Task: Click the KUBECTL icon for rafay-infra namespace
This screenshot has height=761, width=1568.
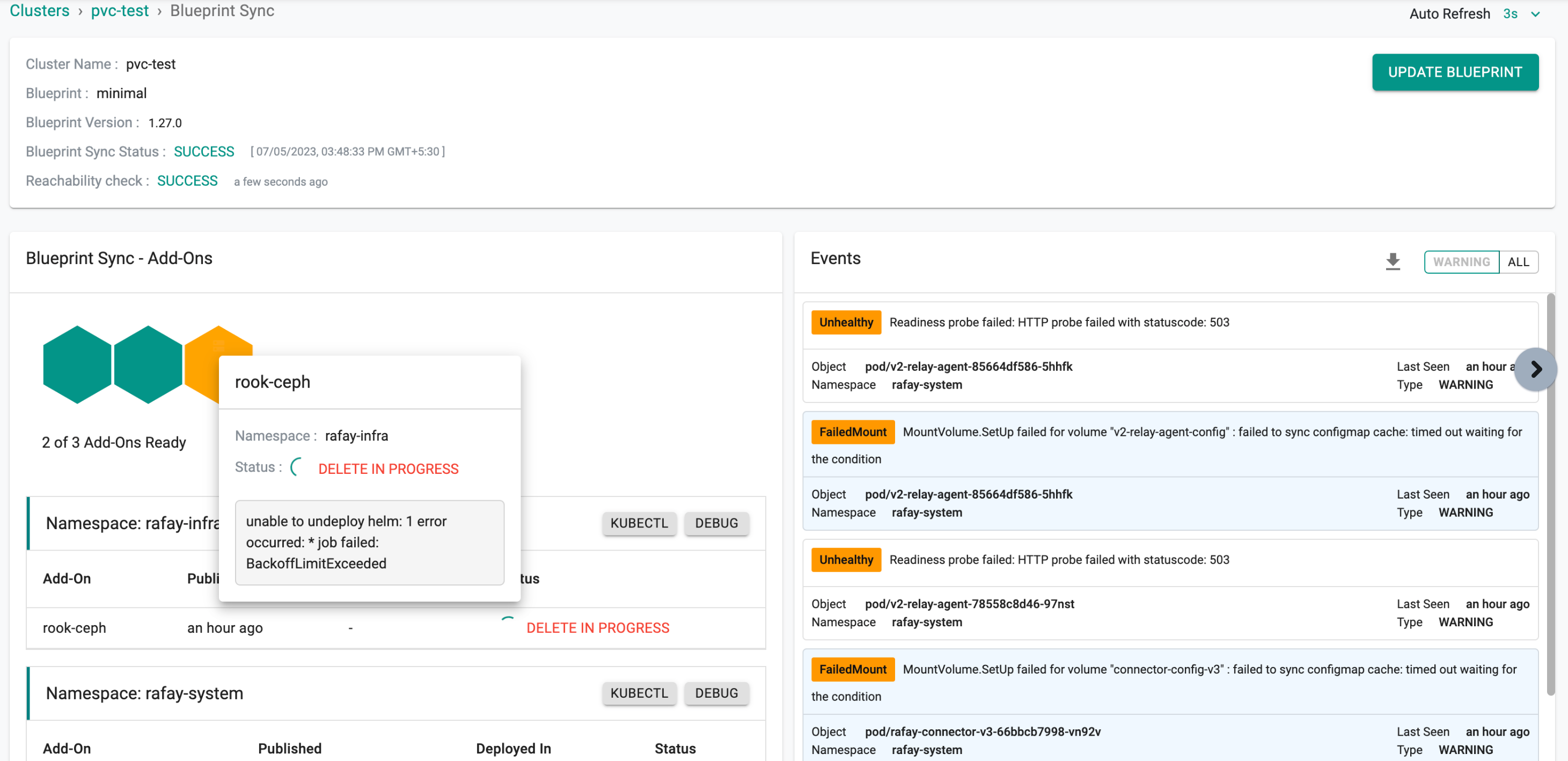Action: coord(638,522)
